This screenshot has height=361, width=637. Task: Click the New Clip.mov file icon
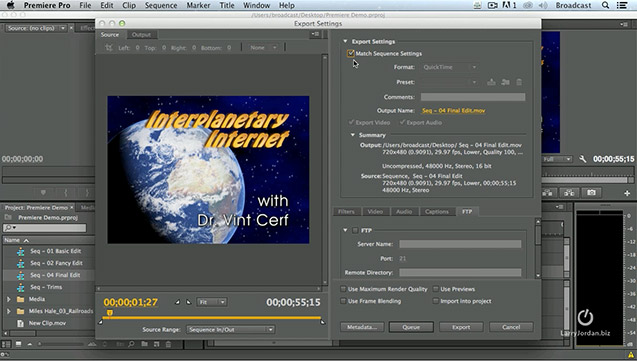coord(20,323)
